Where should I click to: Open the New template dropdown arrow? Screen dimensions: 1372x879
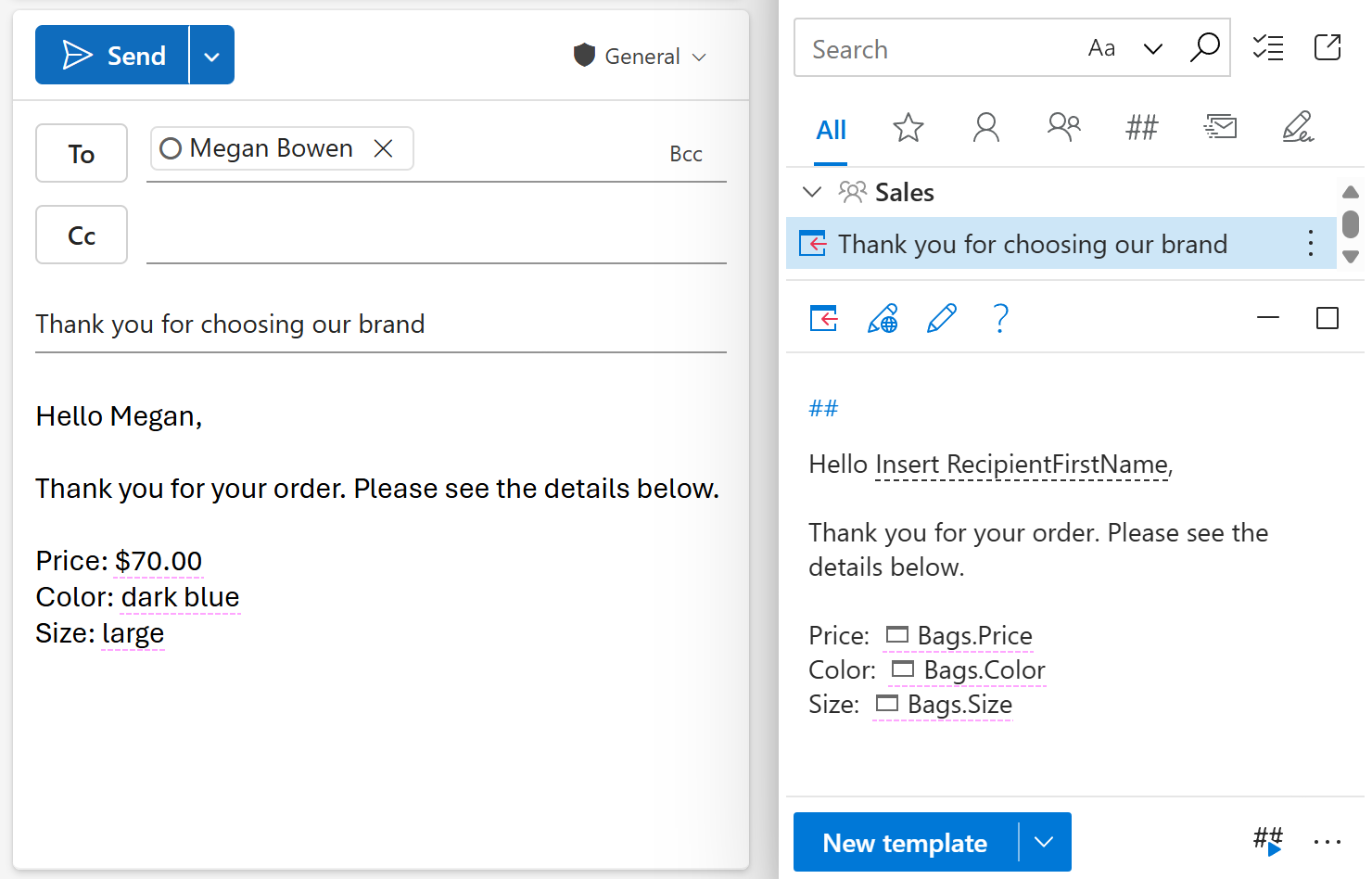tap(1044, 842)
